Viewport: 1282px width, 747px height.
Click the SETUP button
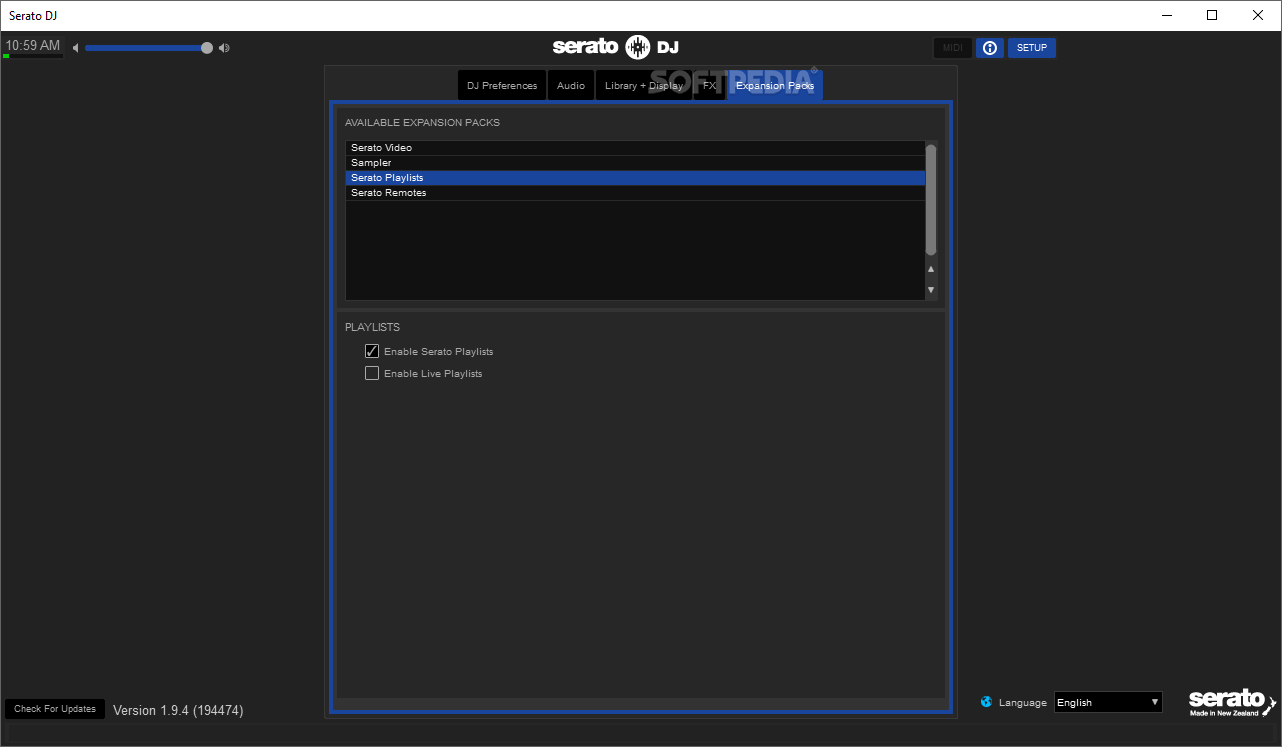pyautogui.click(x=1032, y=48)
